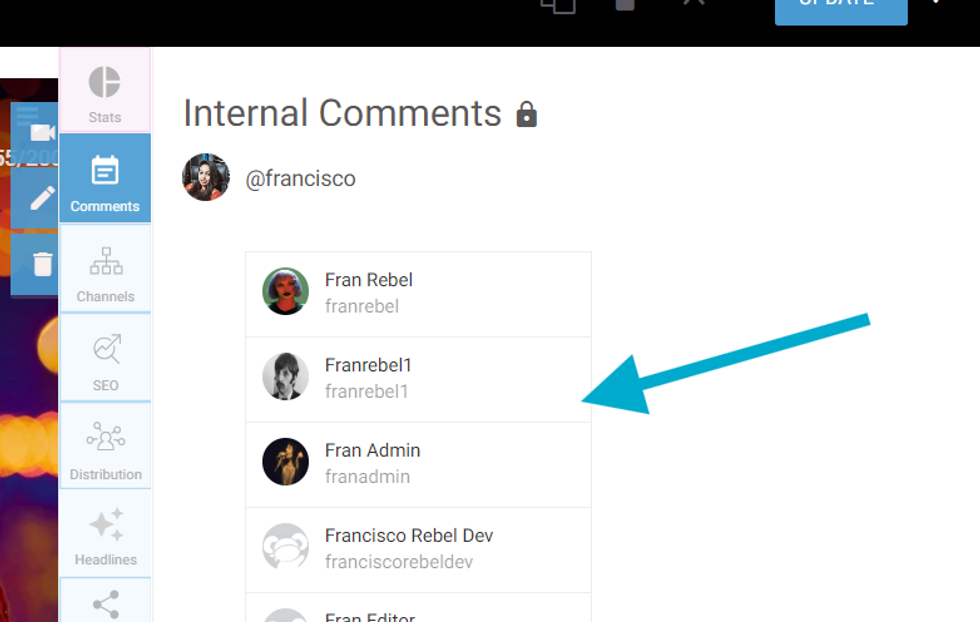Open the Channels hierarchy panel

pyautogui.click(x=105, y=269)
